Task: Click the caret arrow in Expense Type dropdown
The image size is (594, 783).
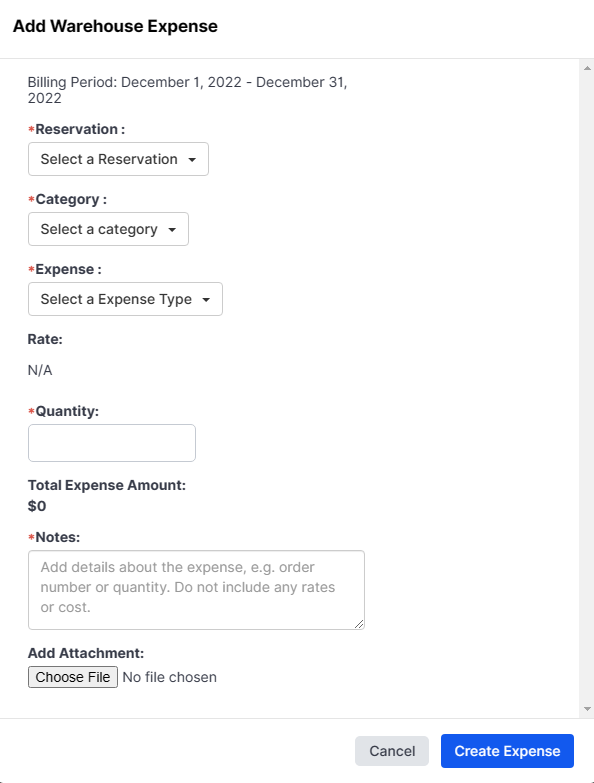Action: 206,300
